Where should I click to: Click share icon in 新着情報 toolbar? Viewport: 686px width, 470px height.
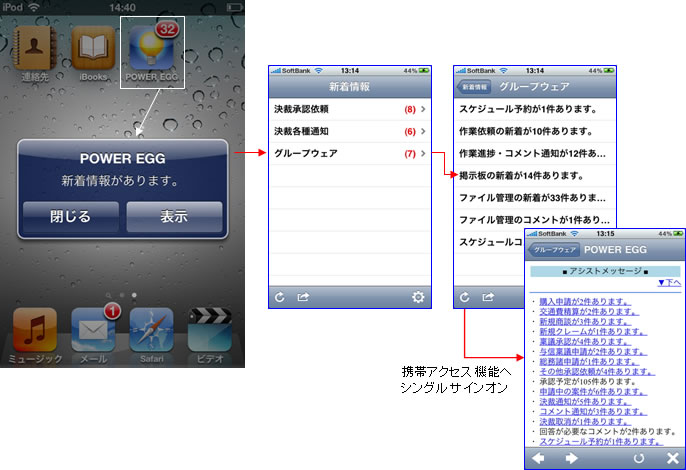point(303,297)
